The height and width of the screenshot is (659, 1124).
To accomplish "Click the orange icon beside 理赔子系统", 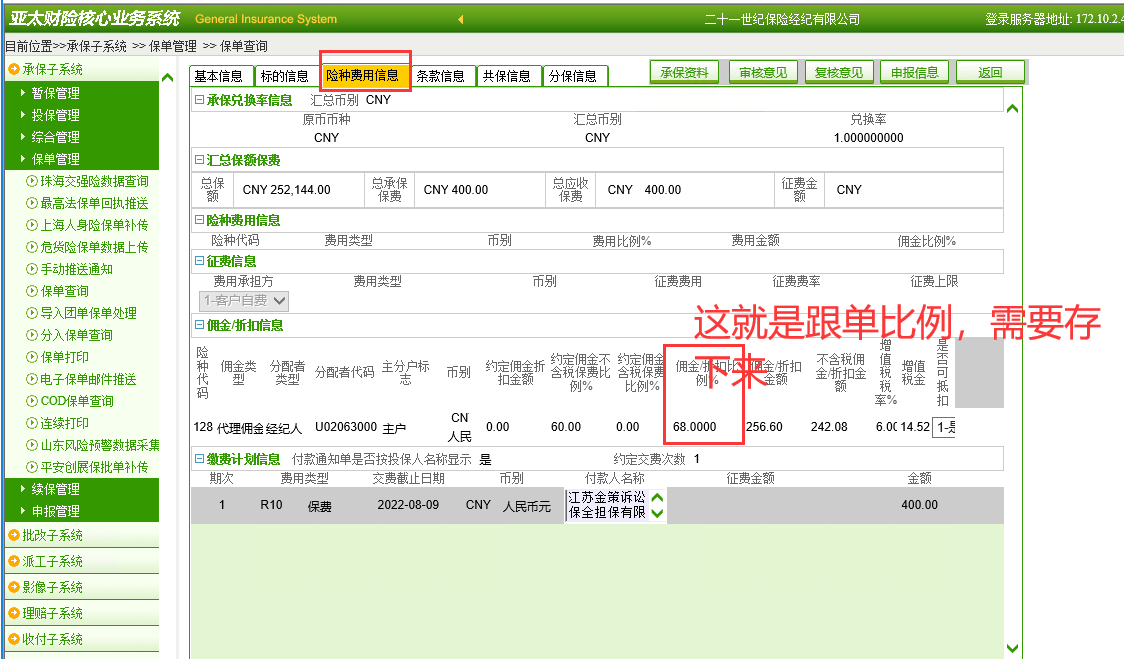I will click(x=14, y=614).
